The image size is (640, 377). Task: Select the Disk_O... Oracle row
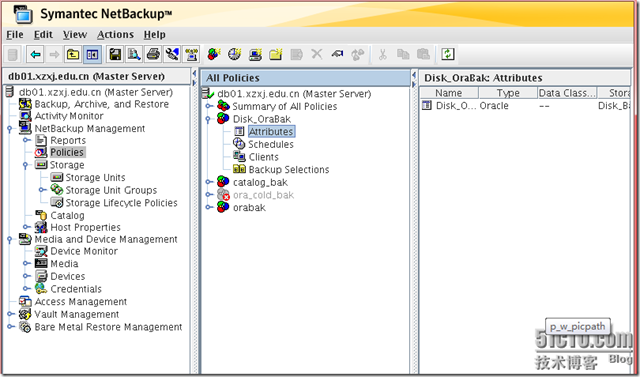click(x=526, y=106)
